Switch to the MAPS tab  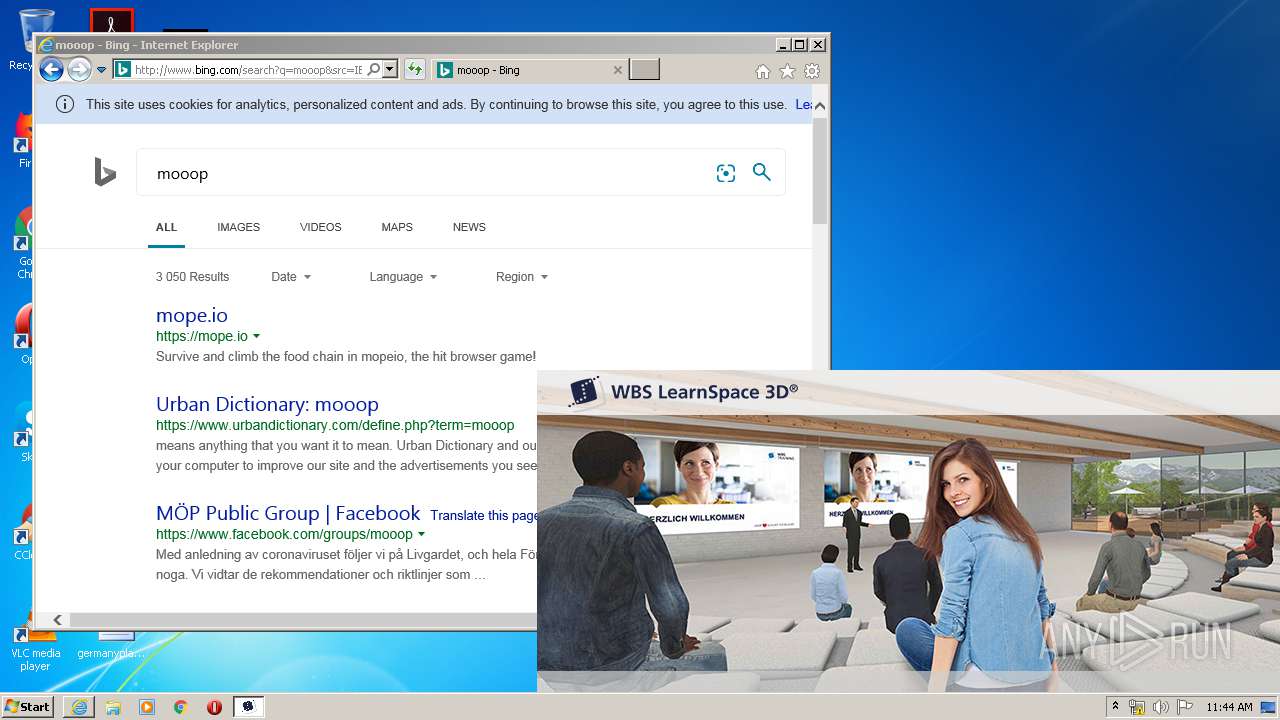pyautogui.click(x=397, y=227)
